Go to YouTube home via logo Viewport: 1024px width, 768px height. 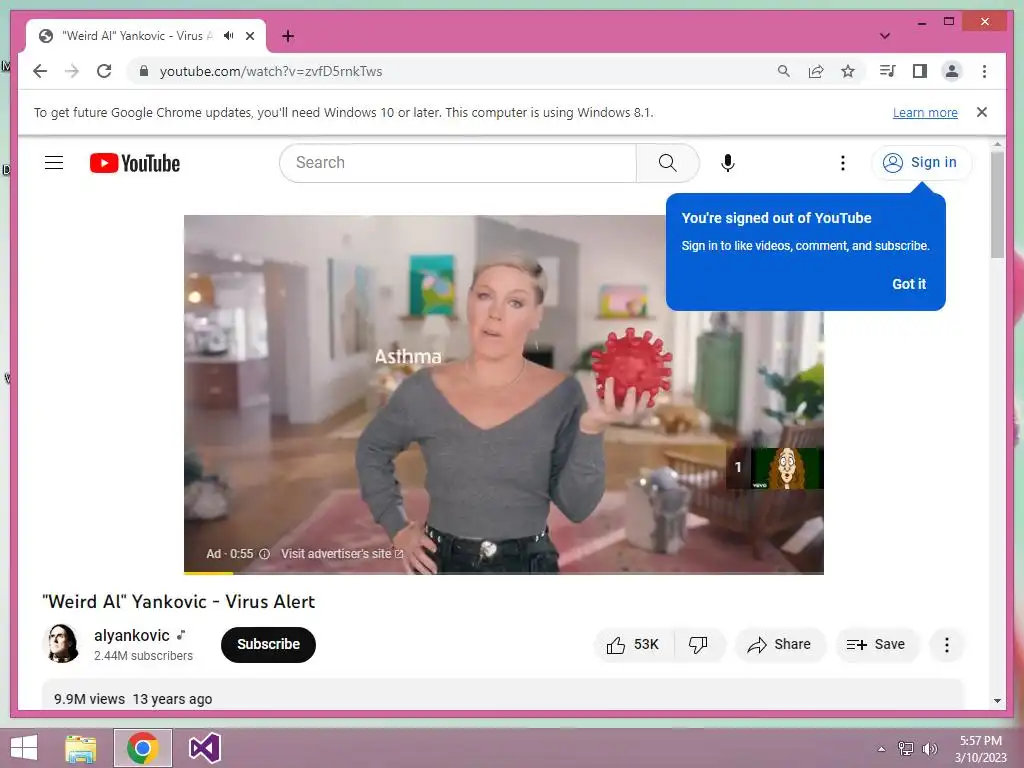(135, 163)
